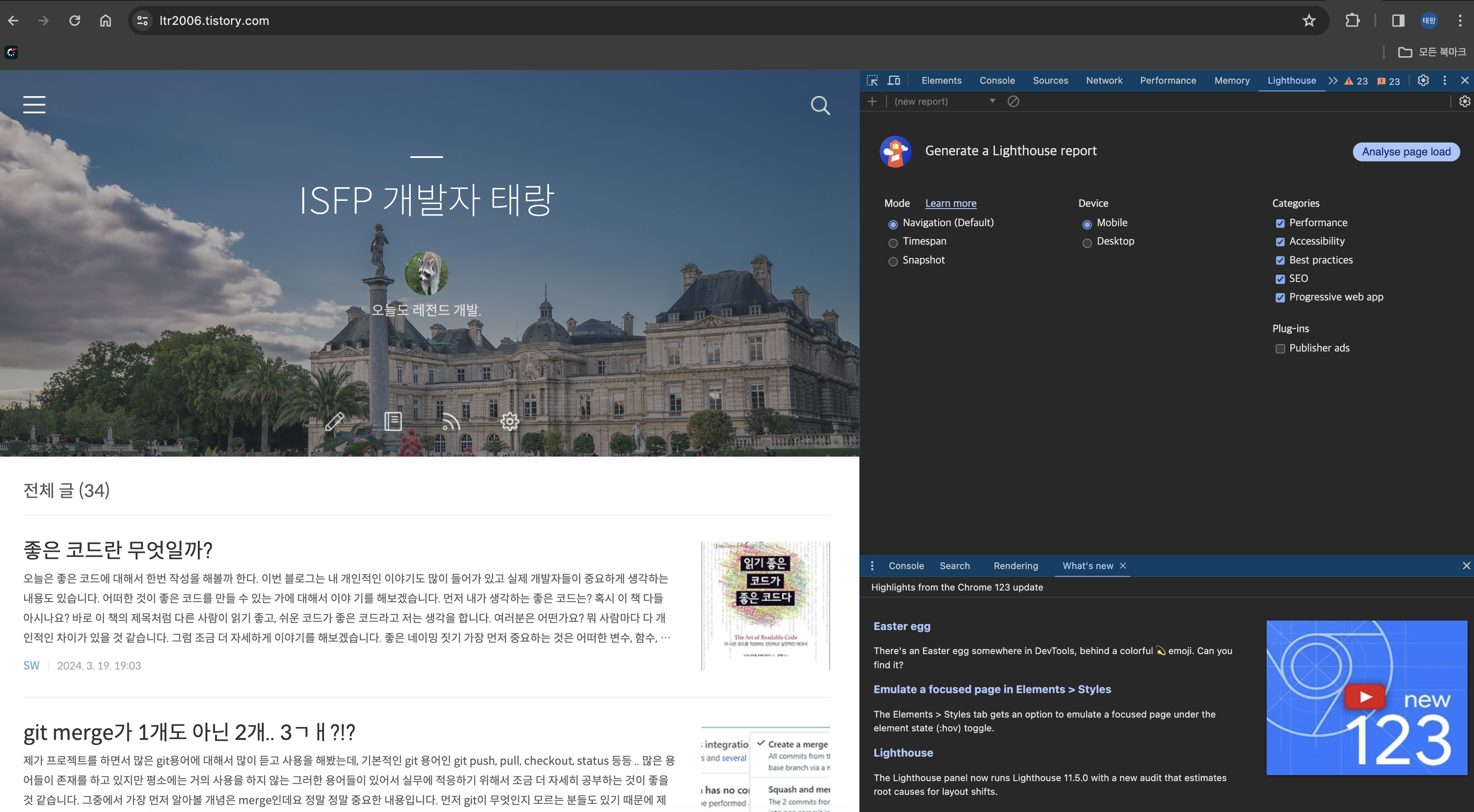
Task: Play the Chrome 123 video thumbnail
Action: pyautogui.click(x=1365, y=697)
